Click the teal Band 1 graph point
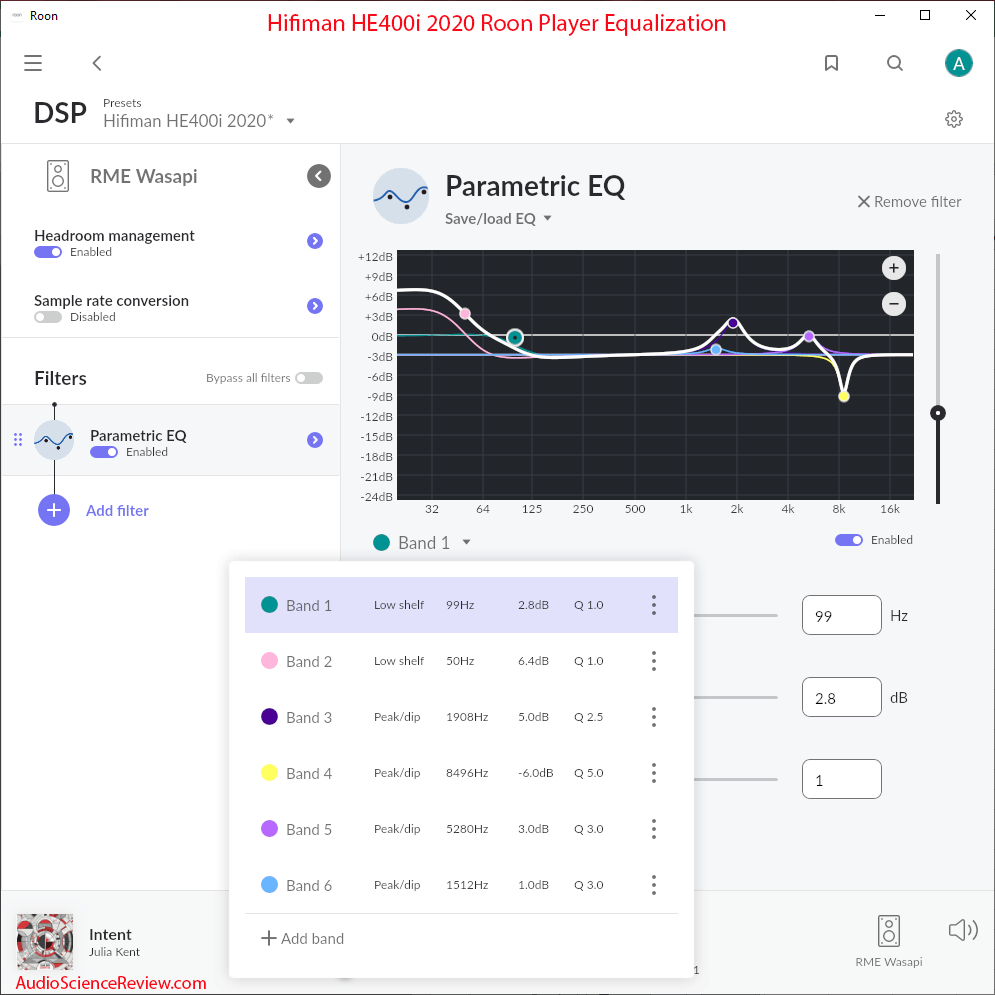The height and width of the screenshot is (995, 995). click(515, 337)
